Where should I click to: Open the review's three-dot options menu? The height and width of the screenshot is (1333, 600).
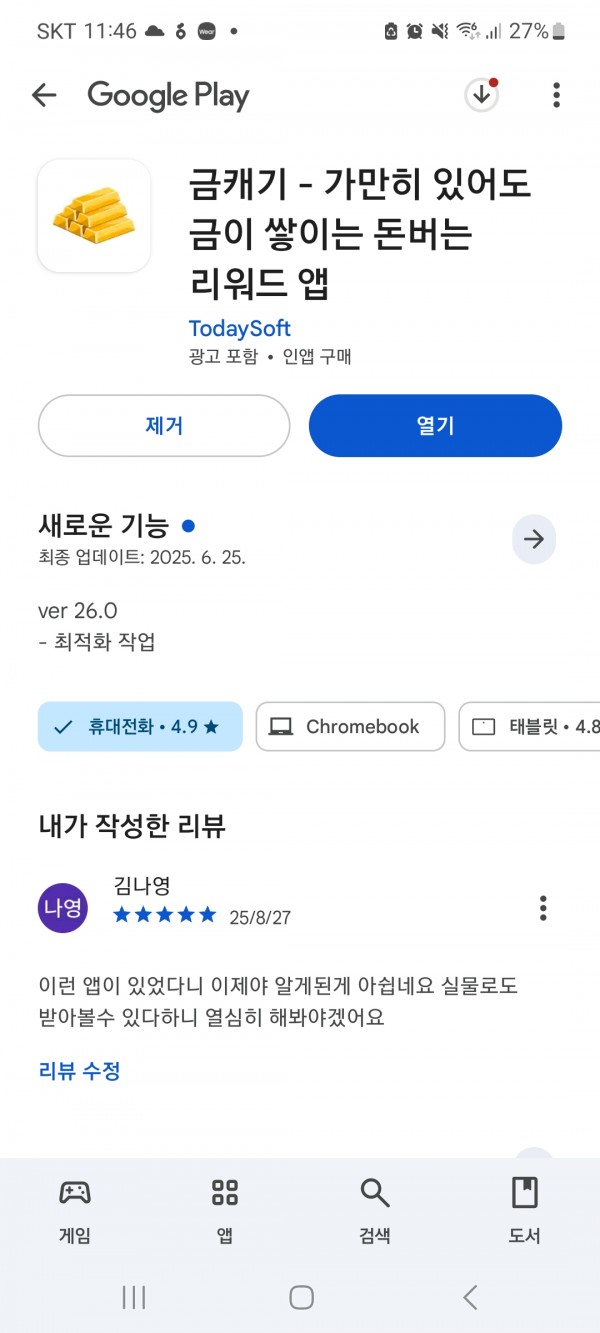543,908
